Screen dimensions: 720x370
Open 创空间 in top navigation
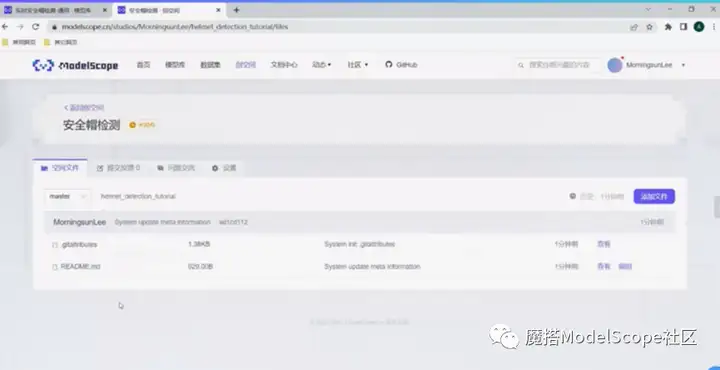point(246,65)
